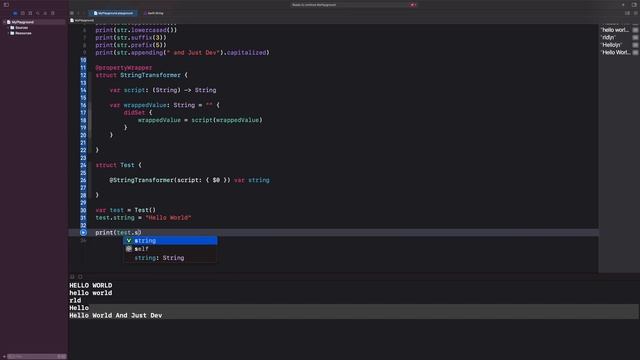Select the MyPlayground root item
Screen dimensions: 640x360
(x=22, y=22)
